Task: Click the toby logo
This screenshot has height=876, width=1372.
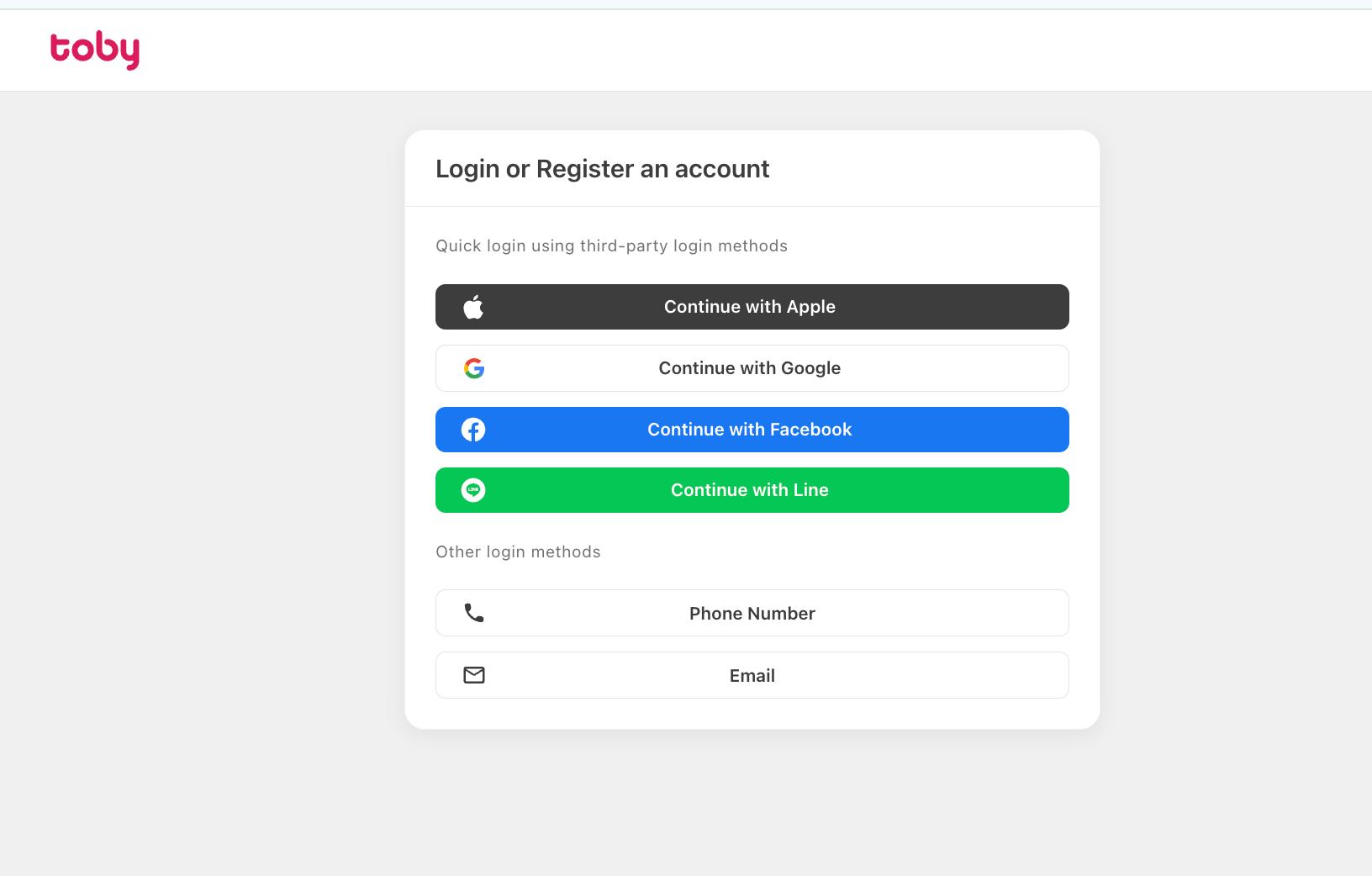Action: 95,50
